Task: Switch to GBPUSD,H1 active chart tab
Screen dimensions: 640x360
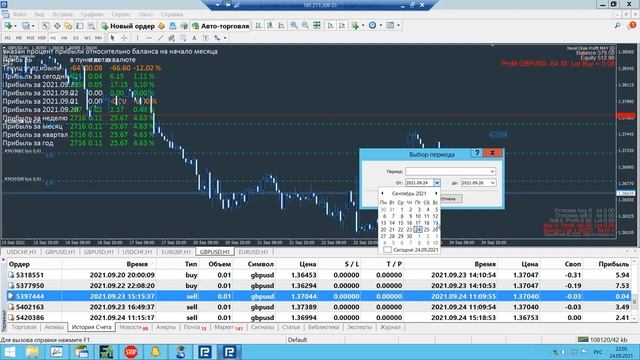Action: pos(215,252)
